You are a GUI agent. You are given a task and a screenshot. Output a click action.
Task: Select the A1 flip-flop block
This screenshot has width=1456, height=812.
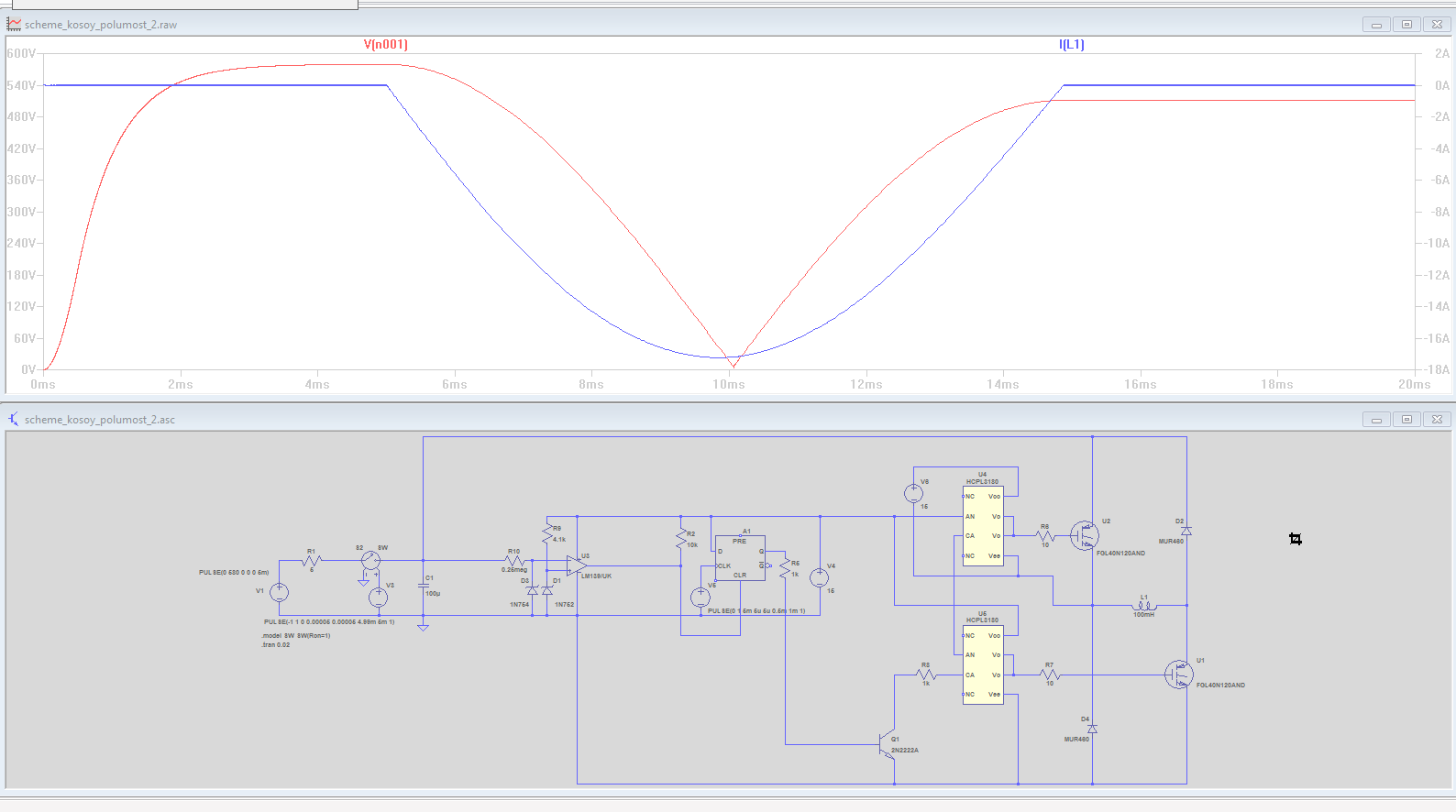coord(740,558)
